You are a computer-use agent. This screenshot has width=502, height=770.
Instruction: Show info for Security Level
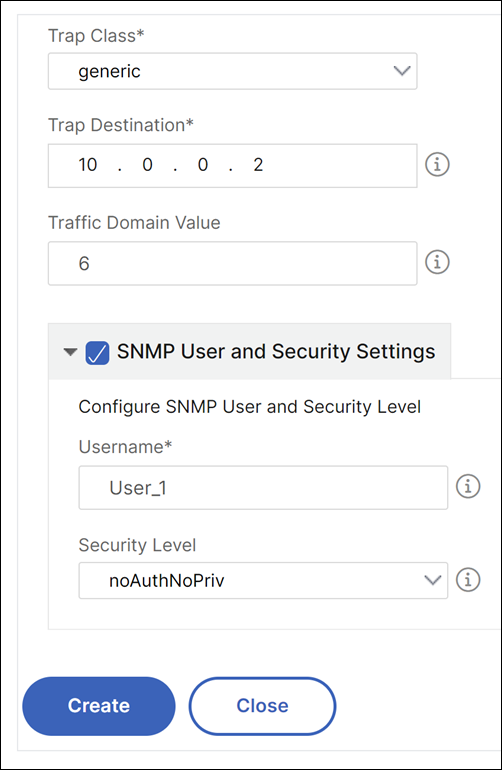point(468,579)
